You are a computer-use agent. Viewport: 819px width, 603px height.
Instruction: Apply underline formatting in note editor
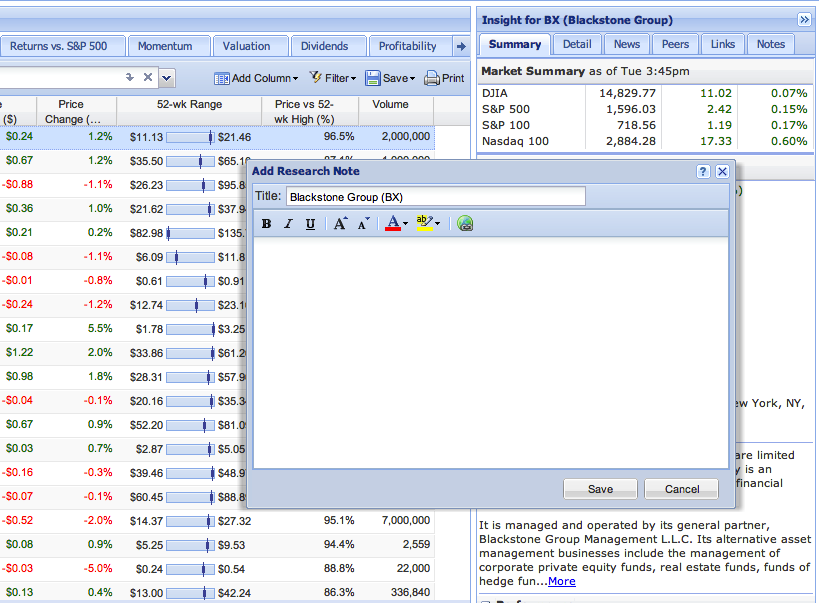(x=310, y=224)
